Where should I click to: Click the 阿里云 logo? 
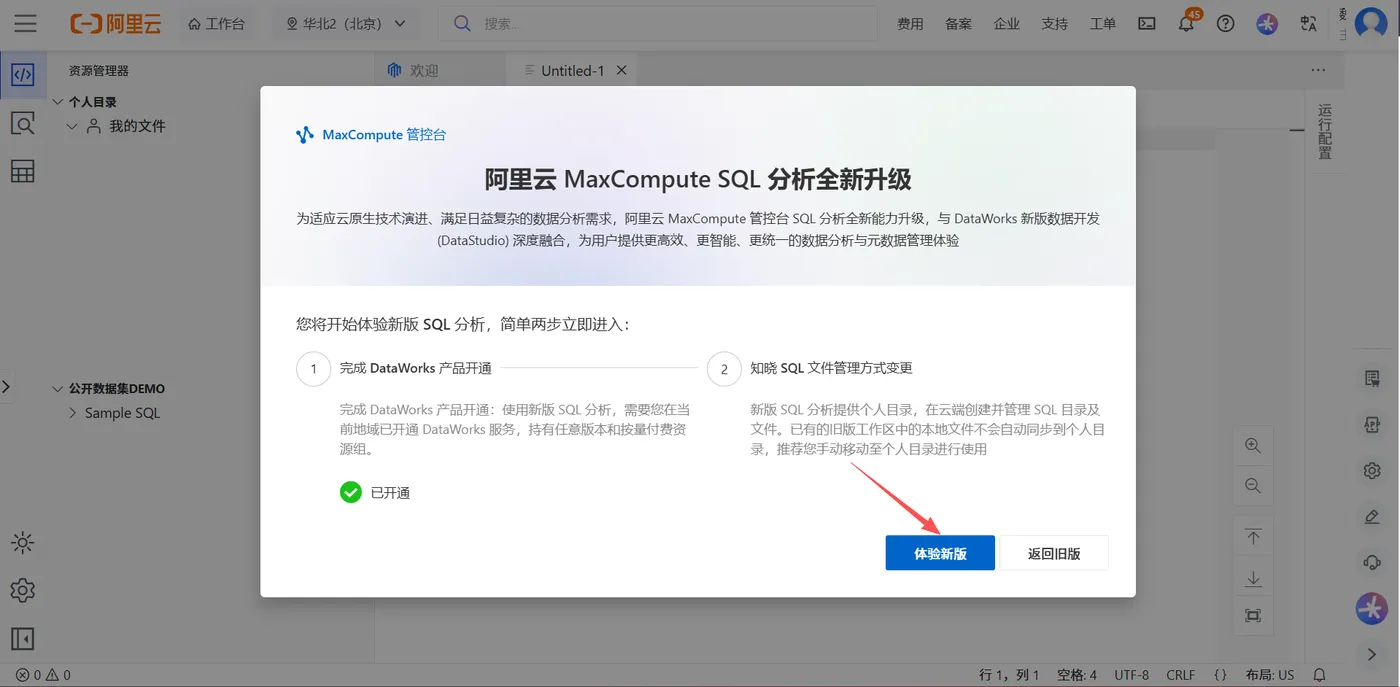pyautogui.click(x=116, y=23)
